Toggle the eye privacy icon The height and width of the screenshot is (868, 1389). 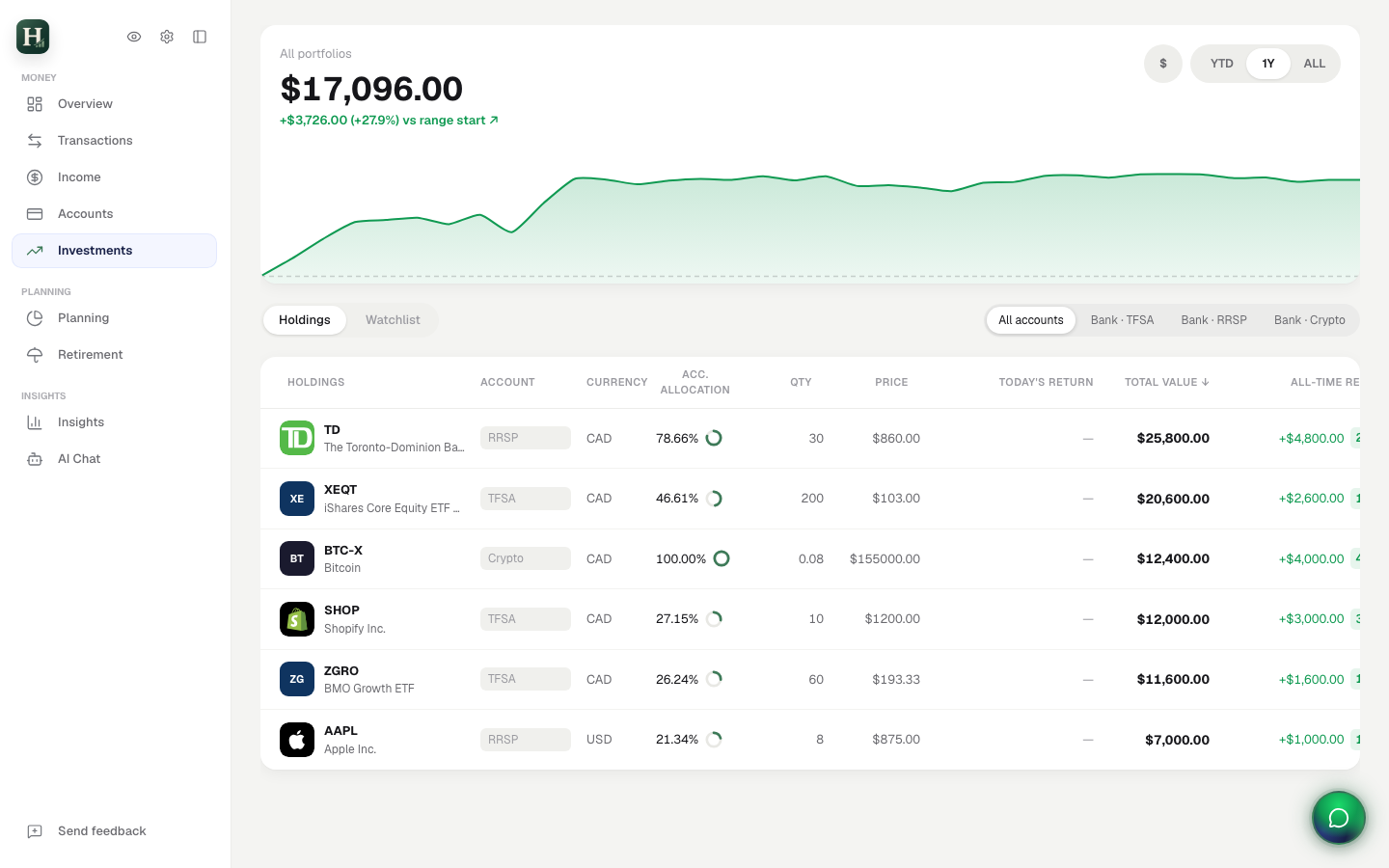click(x=134, y=37)
